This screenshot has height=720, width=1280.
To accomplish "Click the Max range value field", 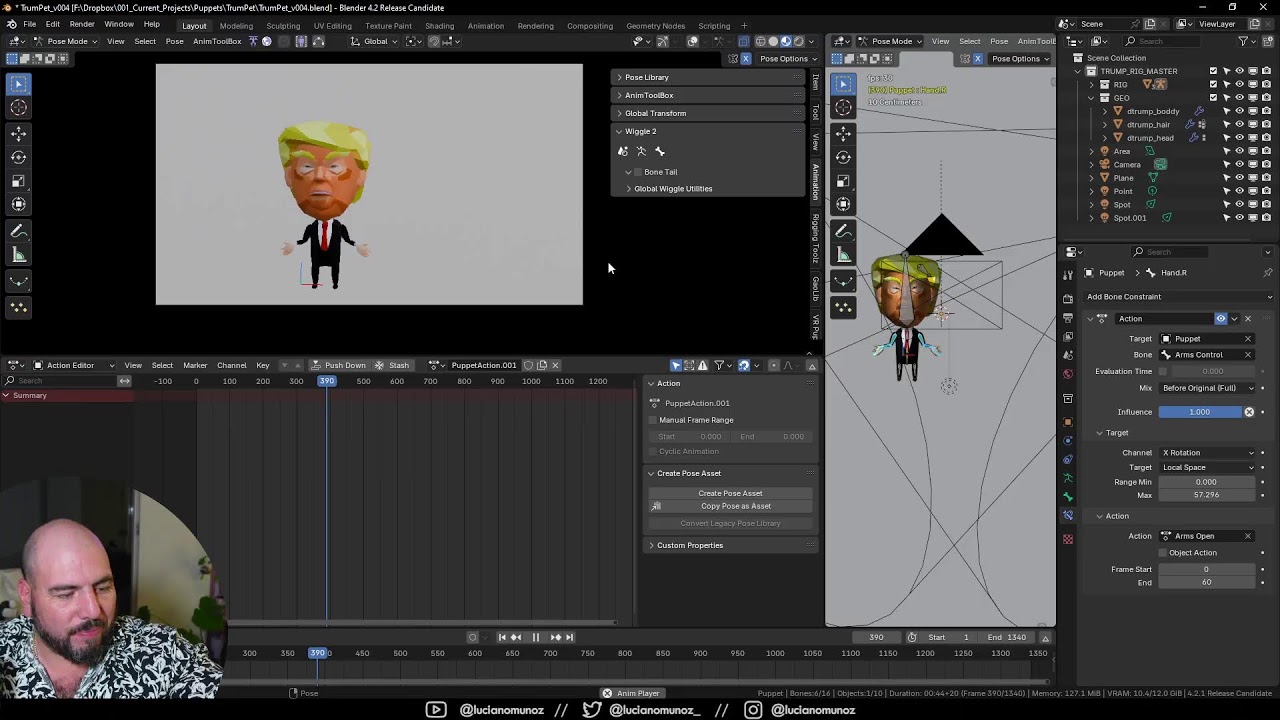I will pyautogui.click(x=1206, y=495).
